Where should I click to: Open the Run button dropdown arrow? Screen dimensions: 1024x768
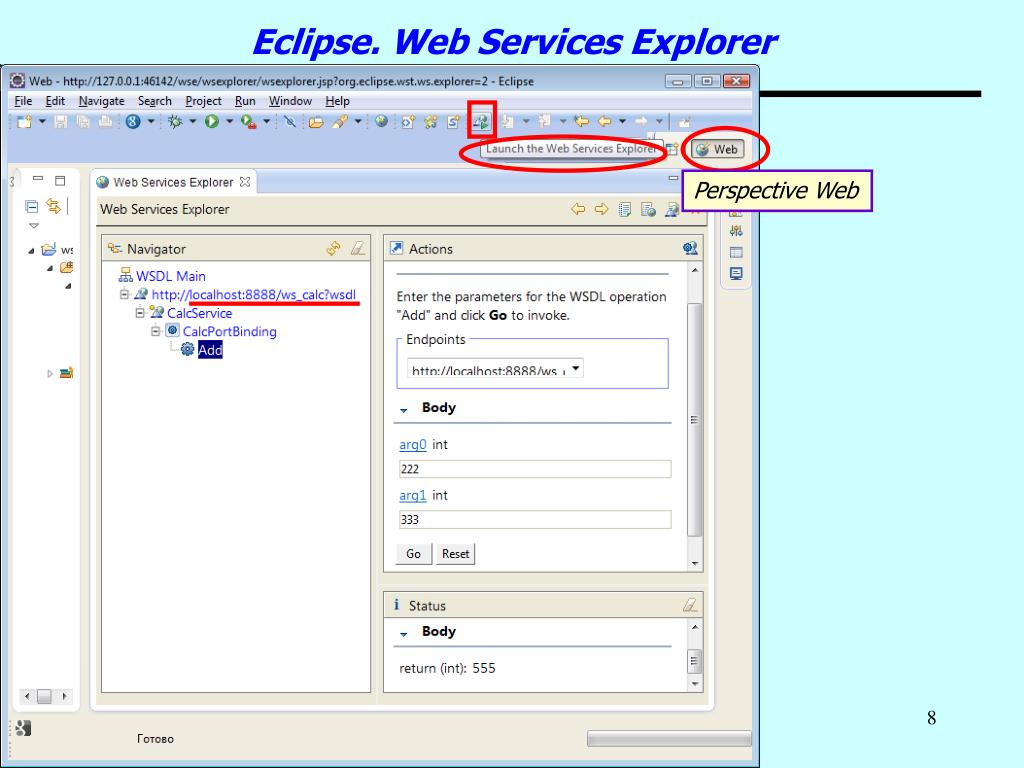pyautogui.click(x=229, y=121)
